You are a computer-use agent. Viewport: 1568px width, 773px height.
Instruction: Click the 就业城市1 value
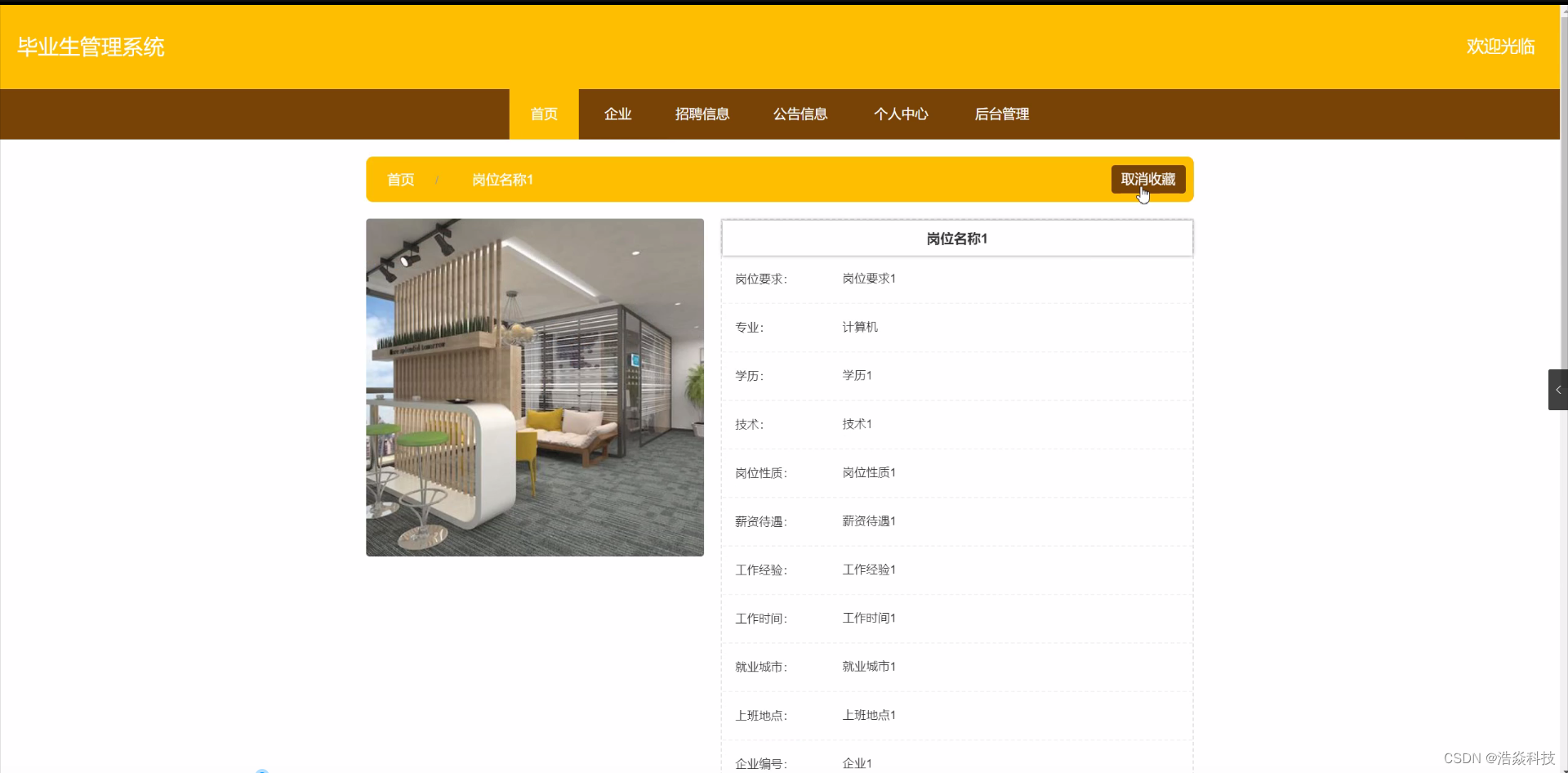(868, 667)
